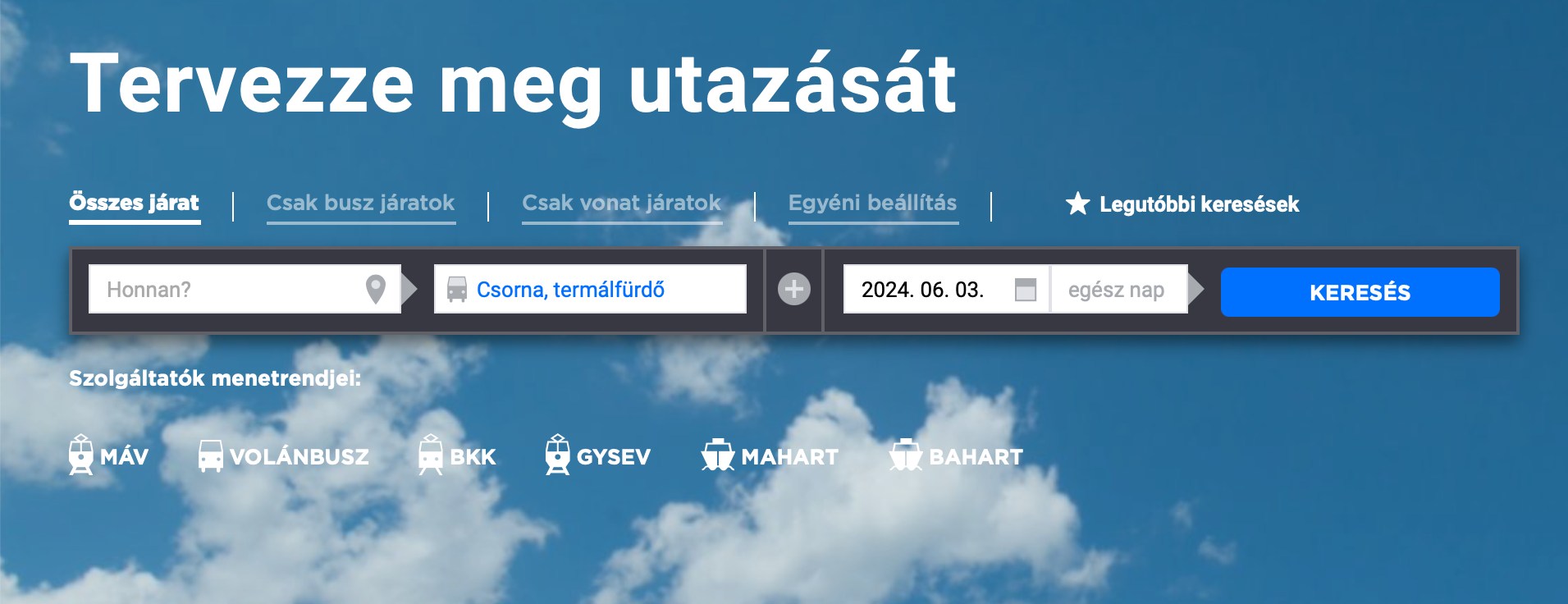Switch to Csak busz járatok tab

(x=360, y=203)
